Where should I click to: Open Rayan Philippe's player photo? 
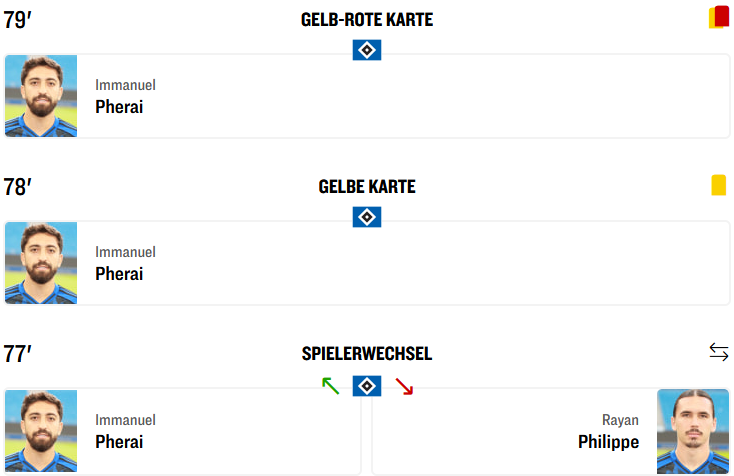coord(693,432)
